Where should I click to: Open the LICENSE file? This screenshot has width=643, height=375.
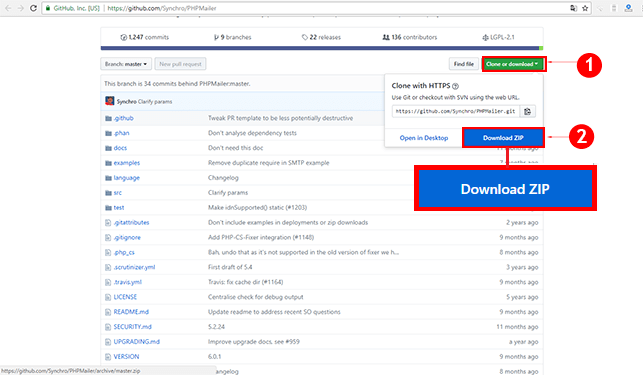coord(125,297)
